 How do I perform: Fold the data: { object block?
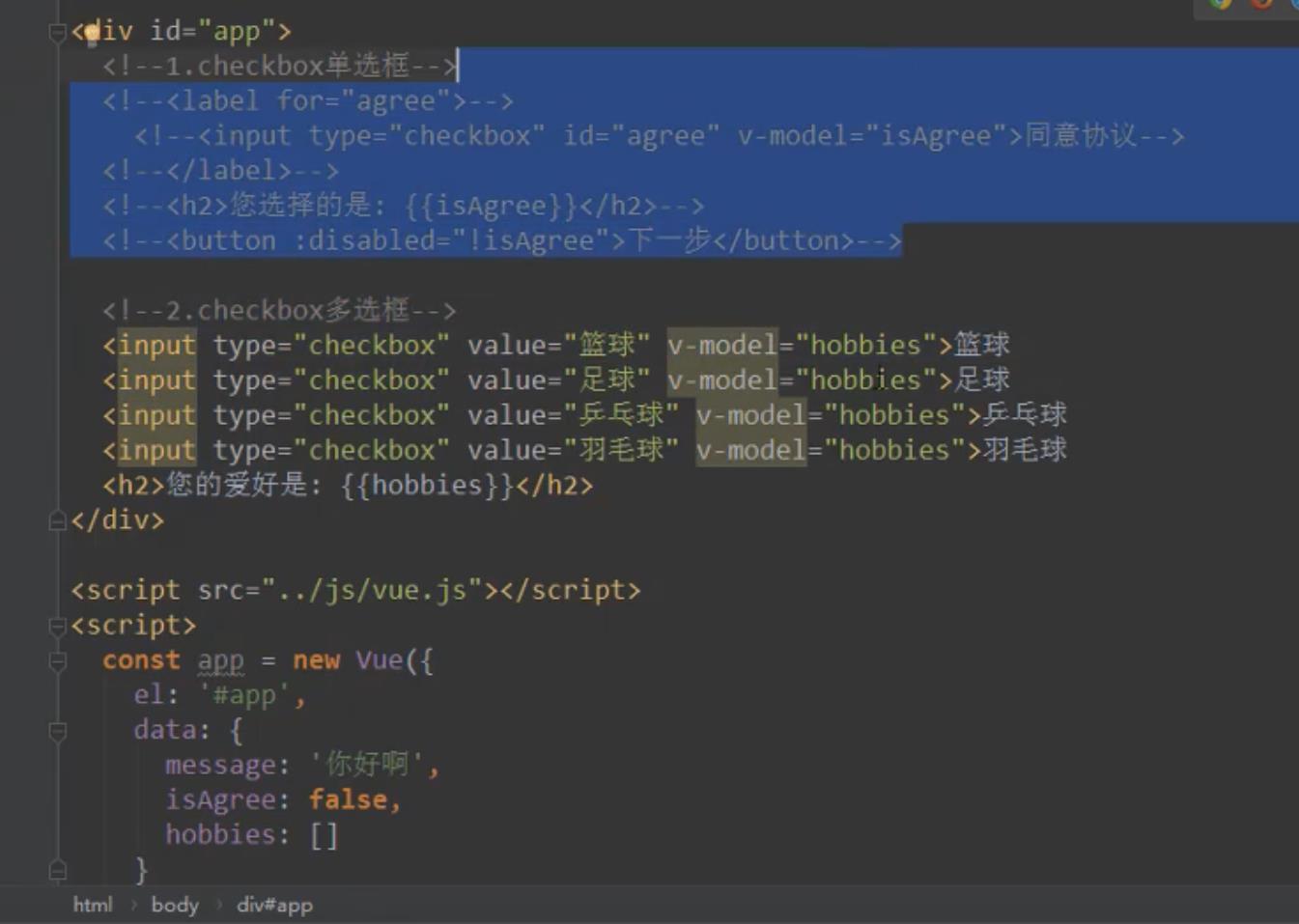click(x=57, y=731)
